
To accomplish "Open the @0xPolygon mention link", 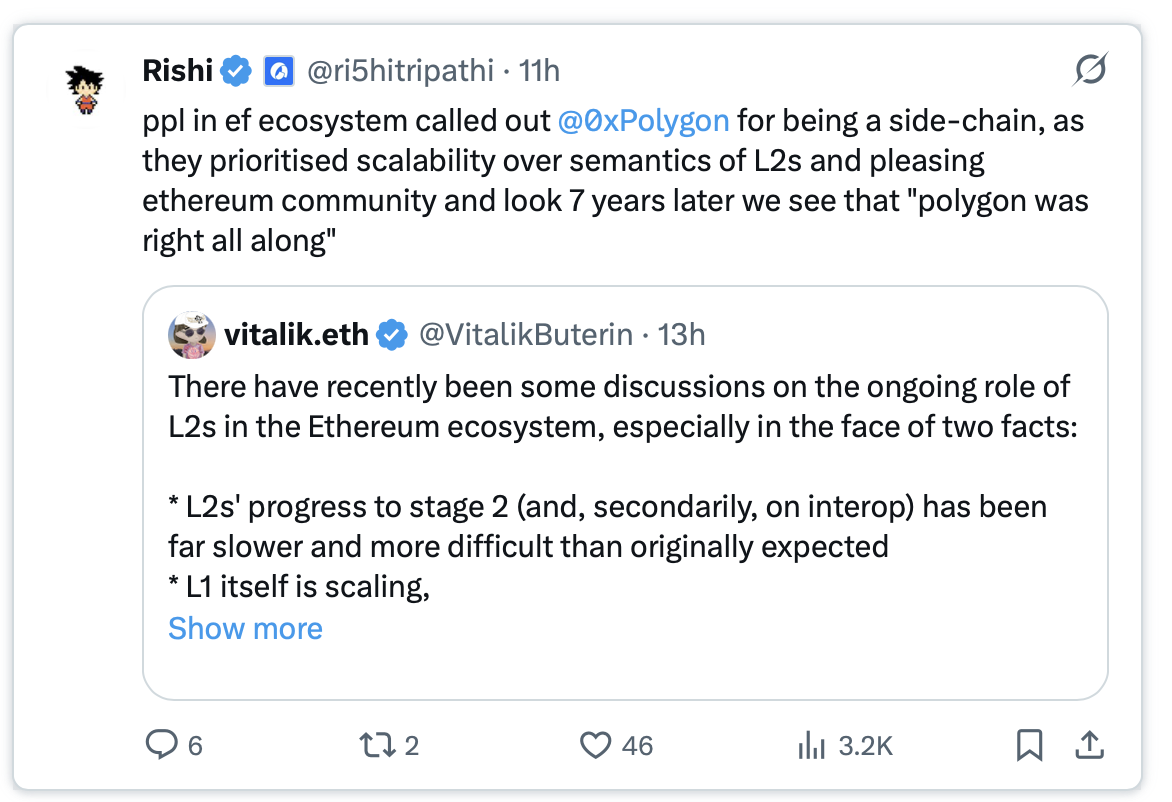I will tap(643, 121).
